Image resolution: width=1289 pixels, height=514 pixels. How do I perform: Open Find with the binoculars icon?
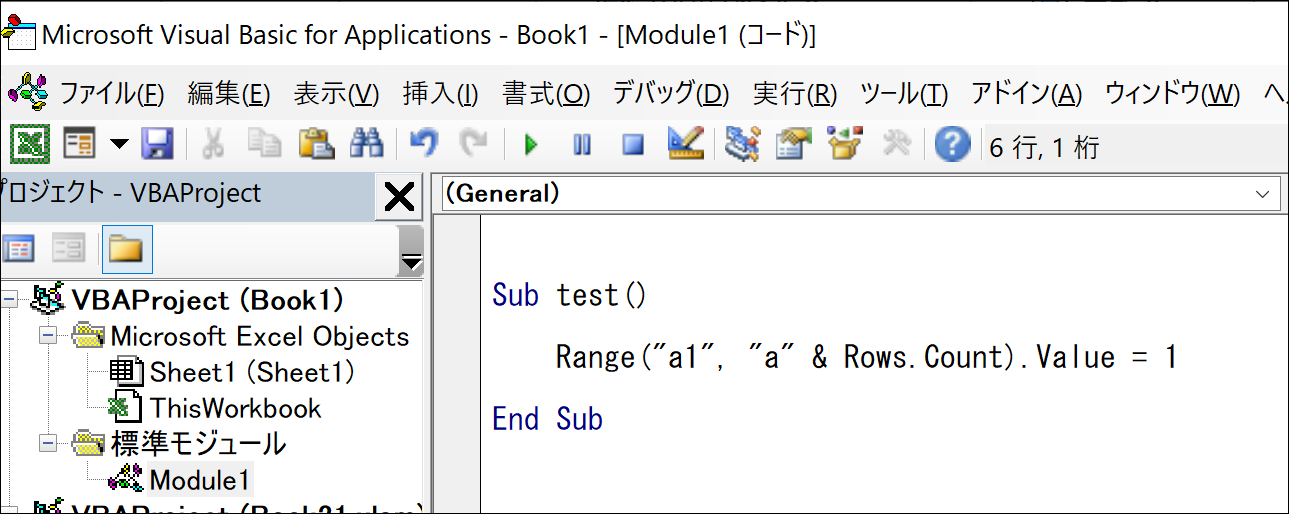pyautogui.click(x=366, y=145)
